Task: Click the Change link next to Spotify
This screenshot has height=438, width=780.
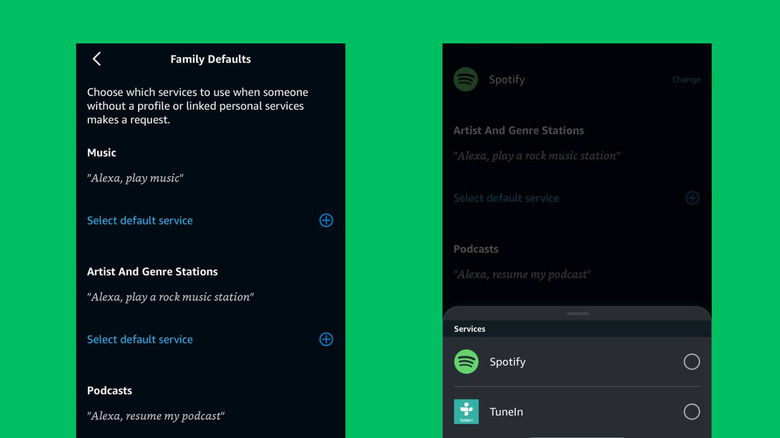Action: click(x=686, y=80)
